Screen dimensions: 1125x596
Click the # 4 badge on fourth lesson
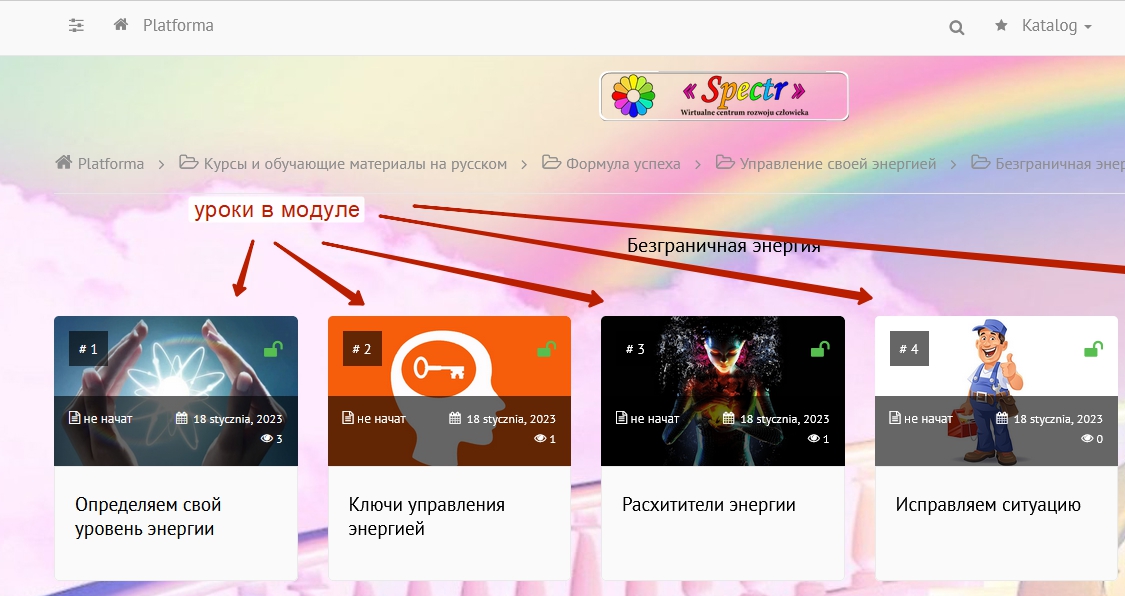click(909, 349)
